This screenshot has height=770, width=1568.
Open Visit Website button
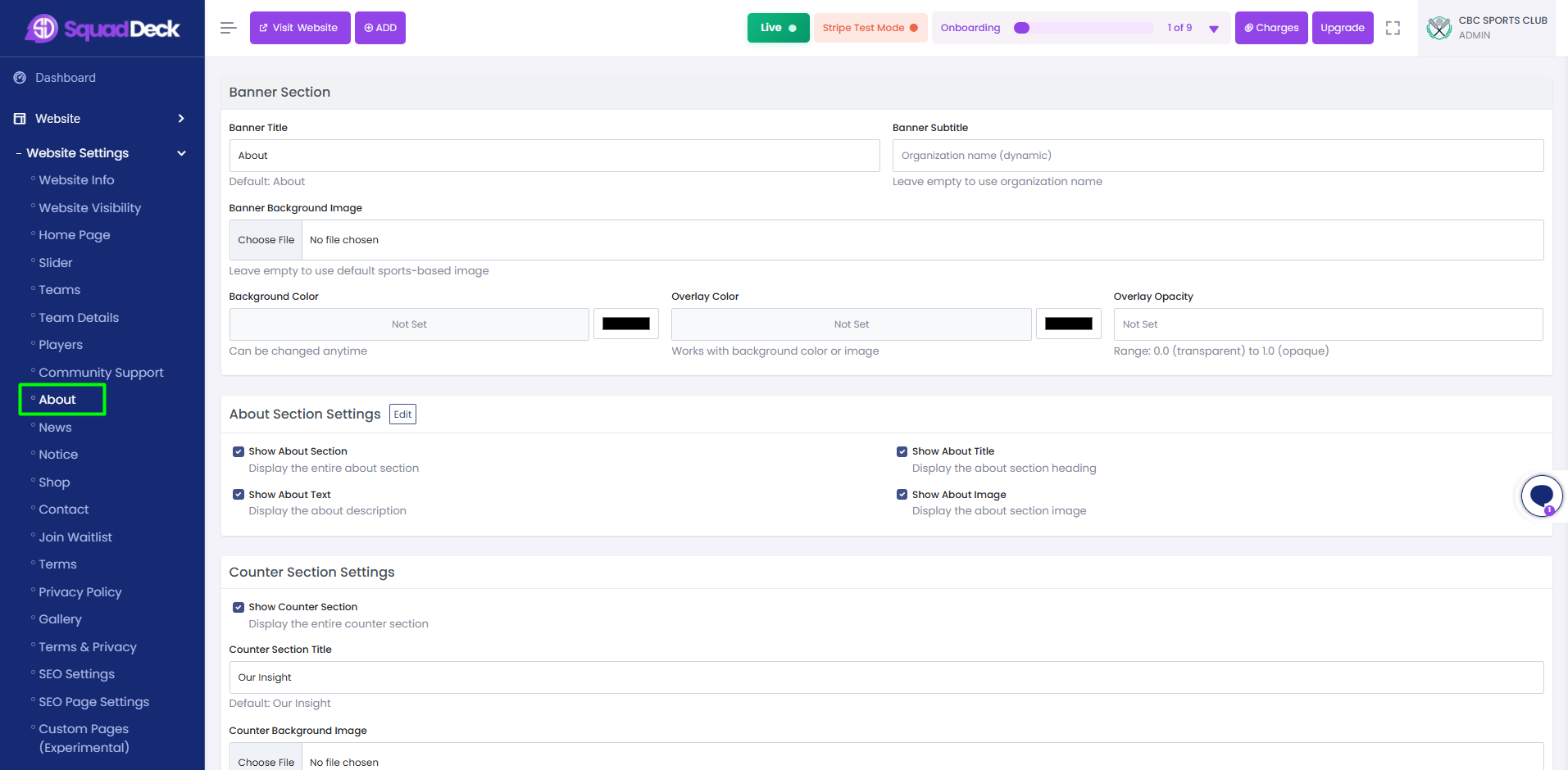coord(300,28)
